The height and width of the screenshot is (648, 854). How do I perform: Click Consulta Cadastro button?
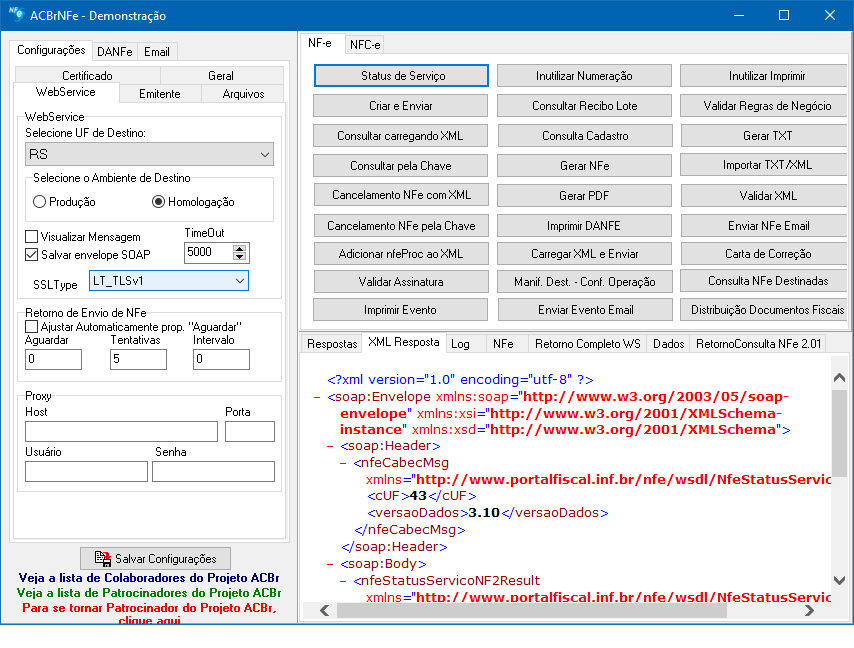pos(585,136)
